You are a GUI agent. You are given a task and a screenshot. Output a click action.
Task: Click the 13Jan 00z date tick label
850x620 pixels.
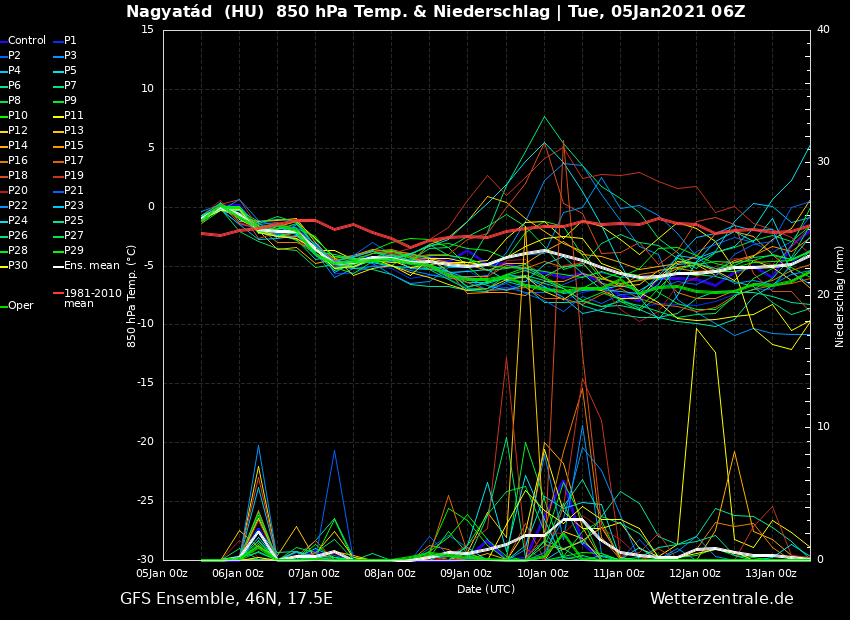point(771,573)
